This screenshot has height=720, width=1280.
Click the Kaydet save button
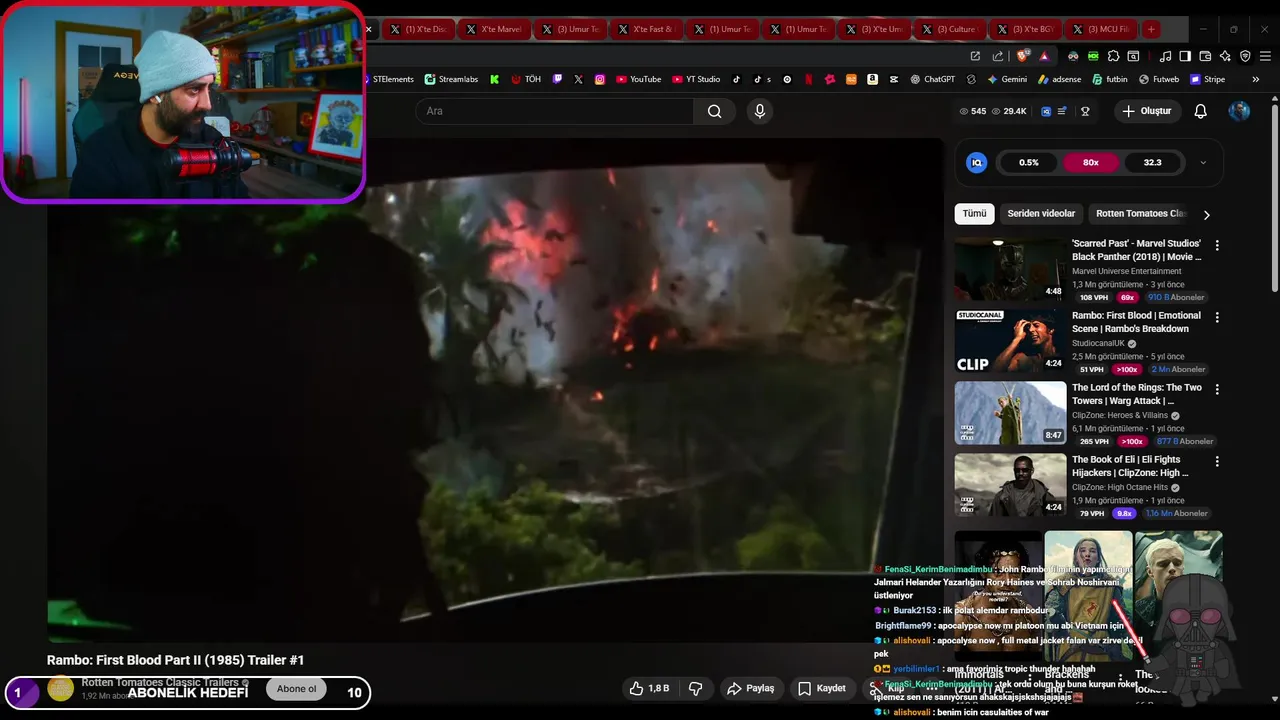point(822,688)
